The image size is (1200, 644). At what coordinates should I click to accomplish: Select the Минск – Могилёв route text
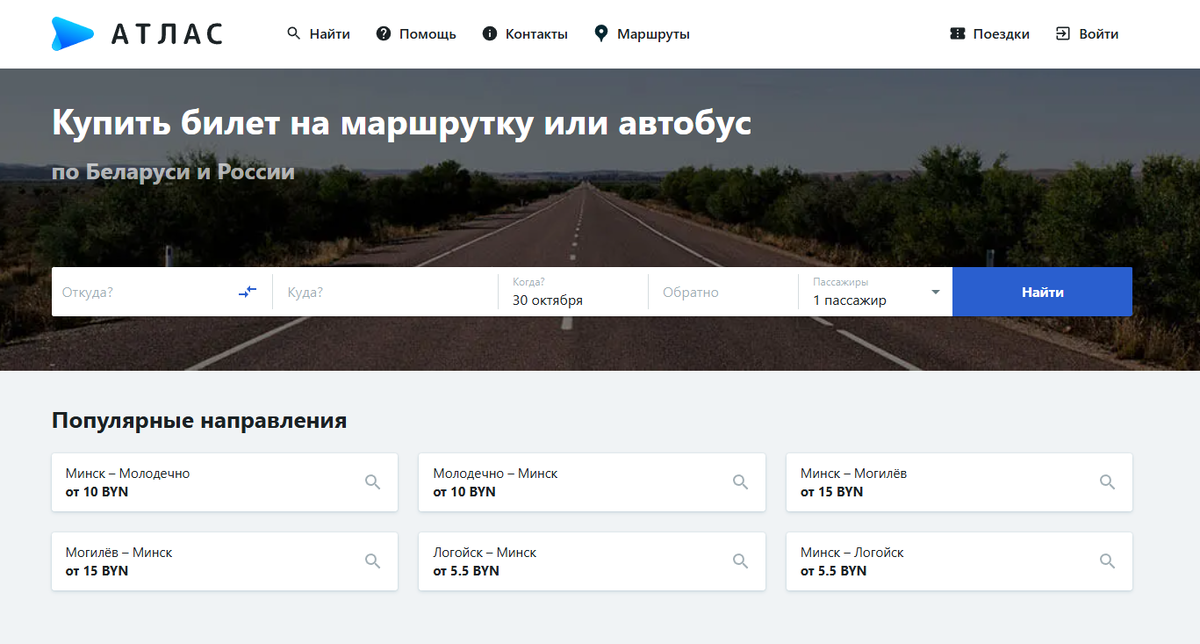854,473
